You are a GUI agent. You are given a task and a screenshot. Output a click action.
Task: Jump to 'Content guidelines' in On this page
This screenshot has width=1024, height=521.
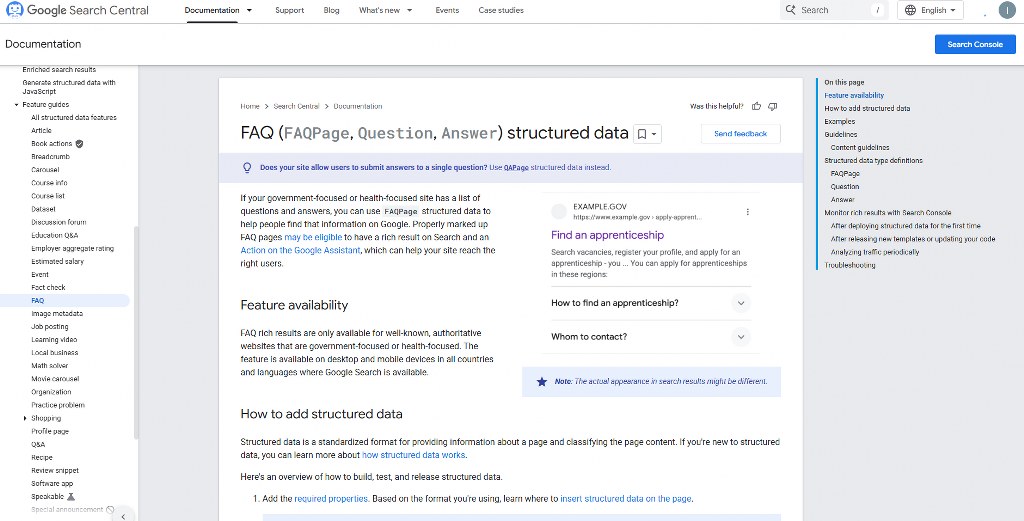[x=860, y=148]
